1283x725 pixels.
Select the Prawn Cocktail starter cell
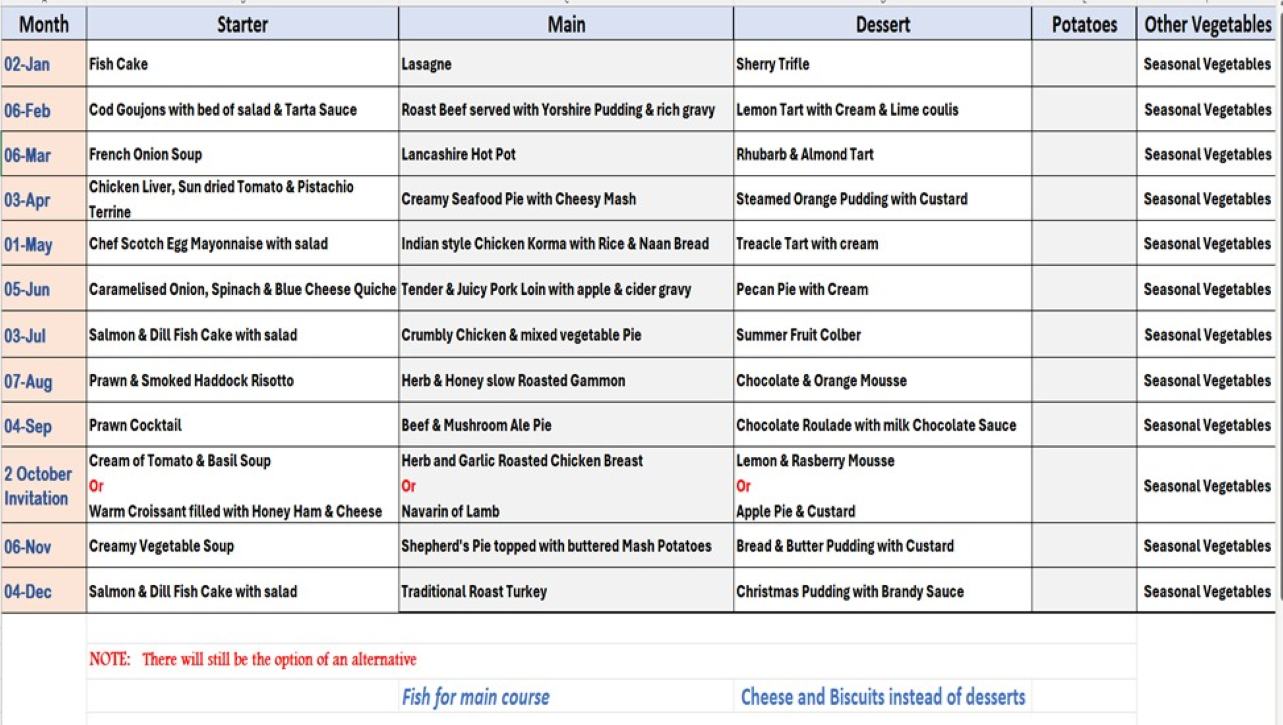pyautogui.click(x=136, y=425)
